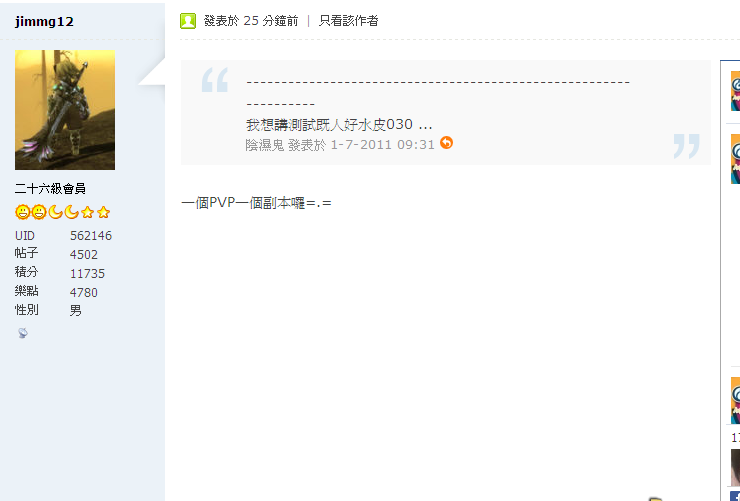Click the online status icon under 性別

23,334
